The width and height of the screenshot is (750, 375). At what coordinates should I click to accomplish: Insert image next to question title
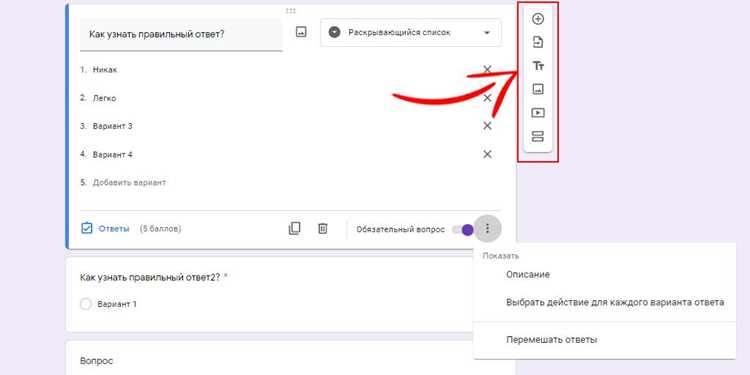301,33
